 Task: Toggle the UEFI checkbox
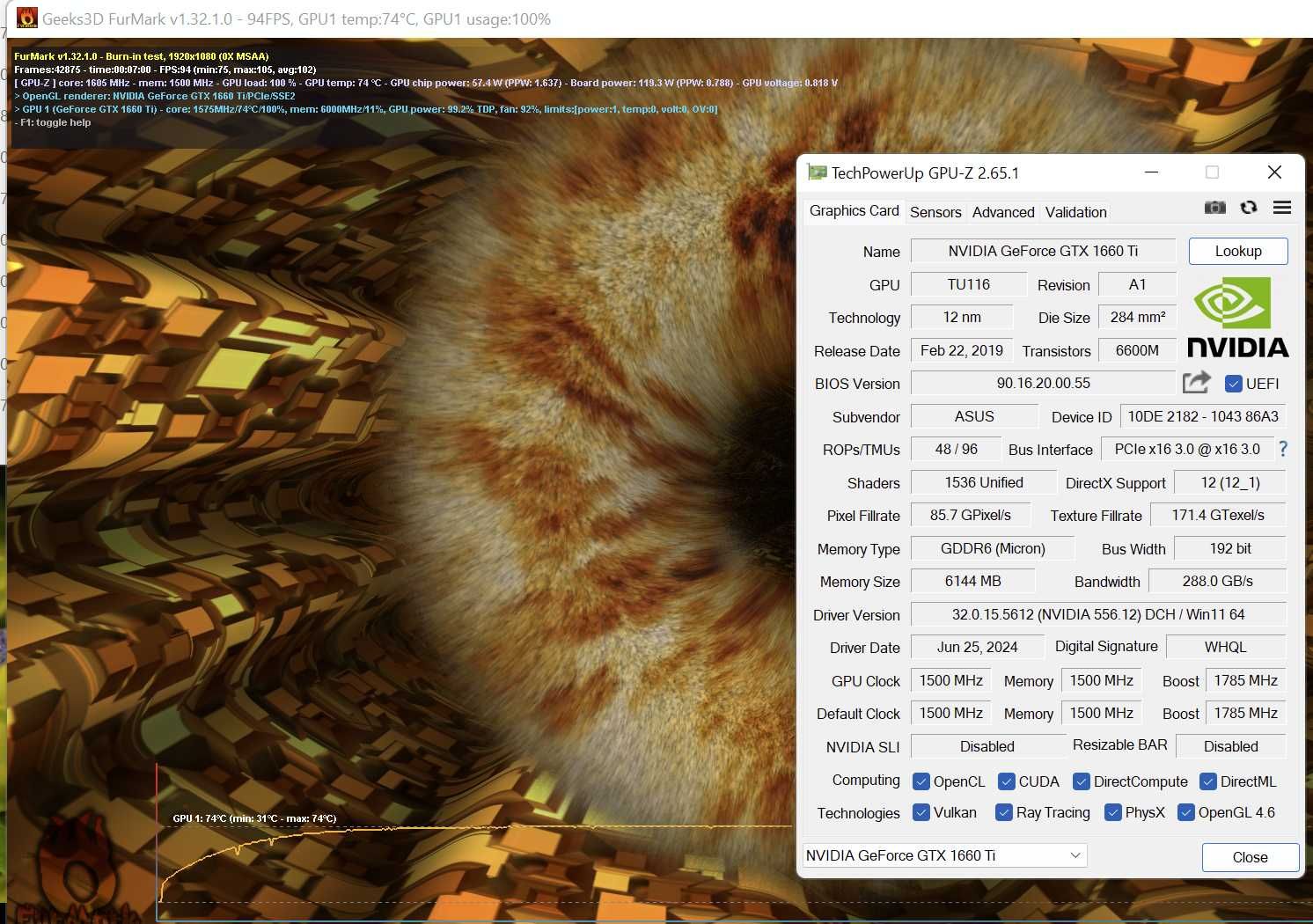(x=1233, y=384)
